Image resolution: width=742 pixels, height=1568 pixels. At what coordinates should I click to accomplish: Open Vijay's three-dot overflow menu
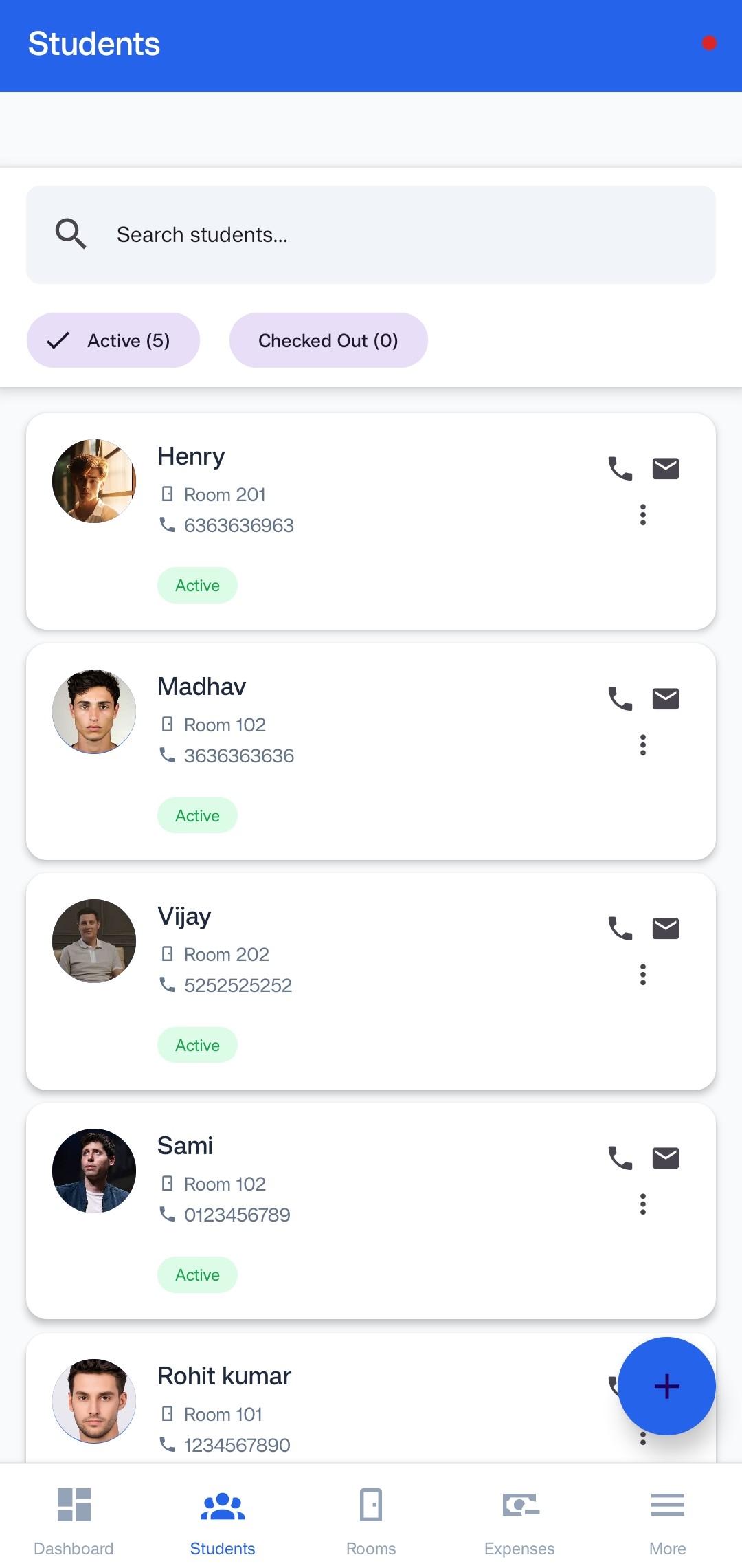click(643, 975)
